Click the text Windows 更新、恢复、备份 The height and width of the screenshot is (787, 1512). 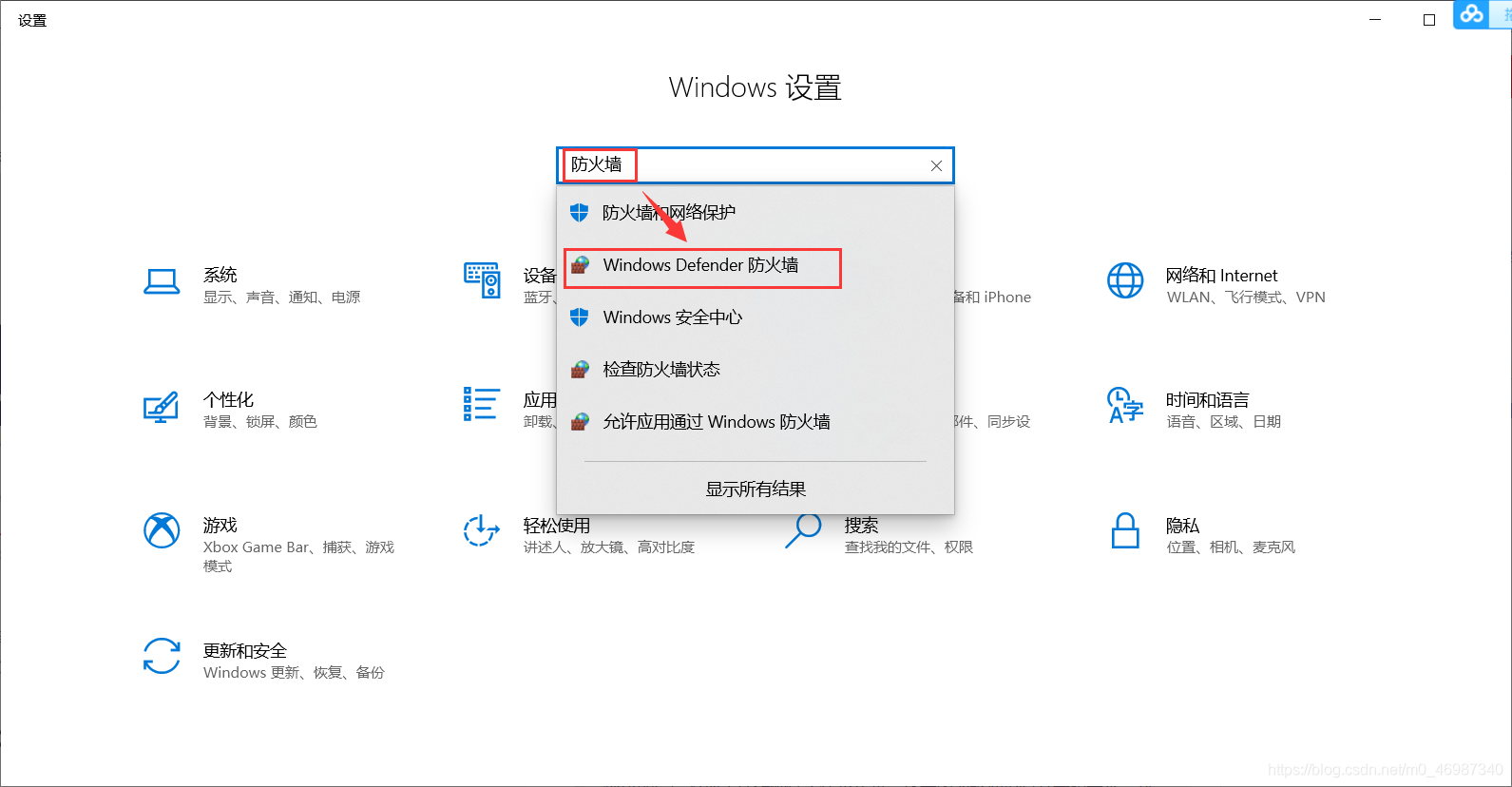(294, 673)
